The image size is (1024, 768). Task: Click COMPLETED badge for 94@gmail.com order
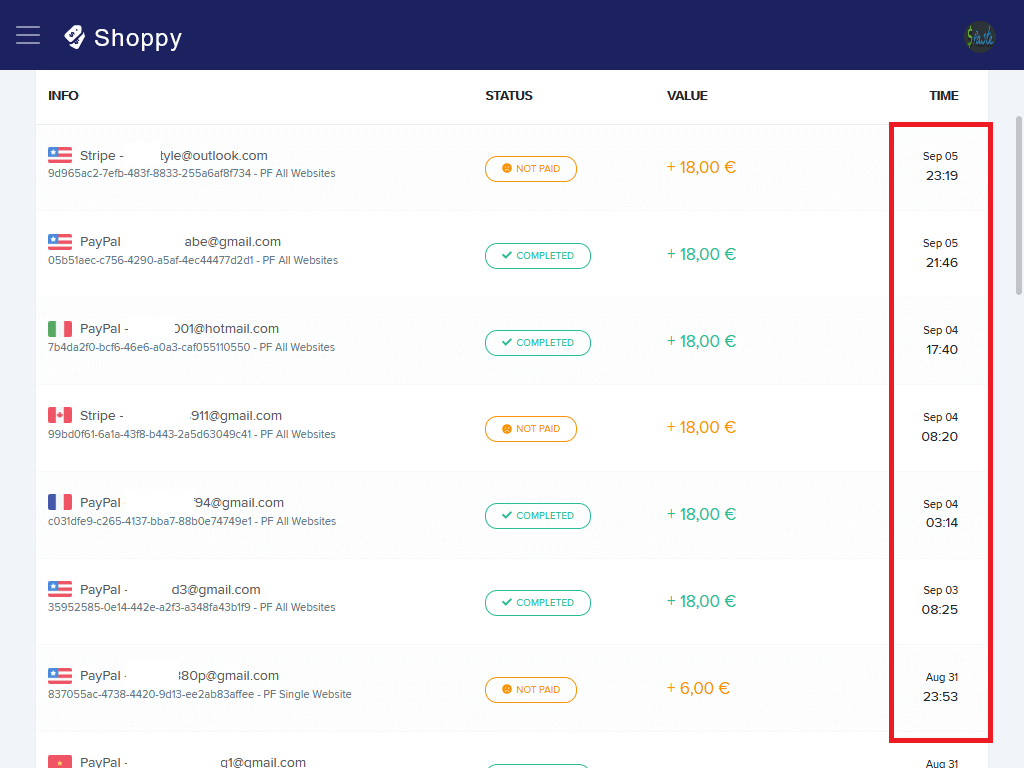click(537, 515)
